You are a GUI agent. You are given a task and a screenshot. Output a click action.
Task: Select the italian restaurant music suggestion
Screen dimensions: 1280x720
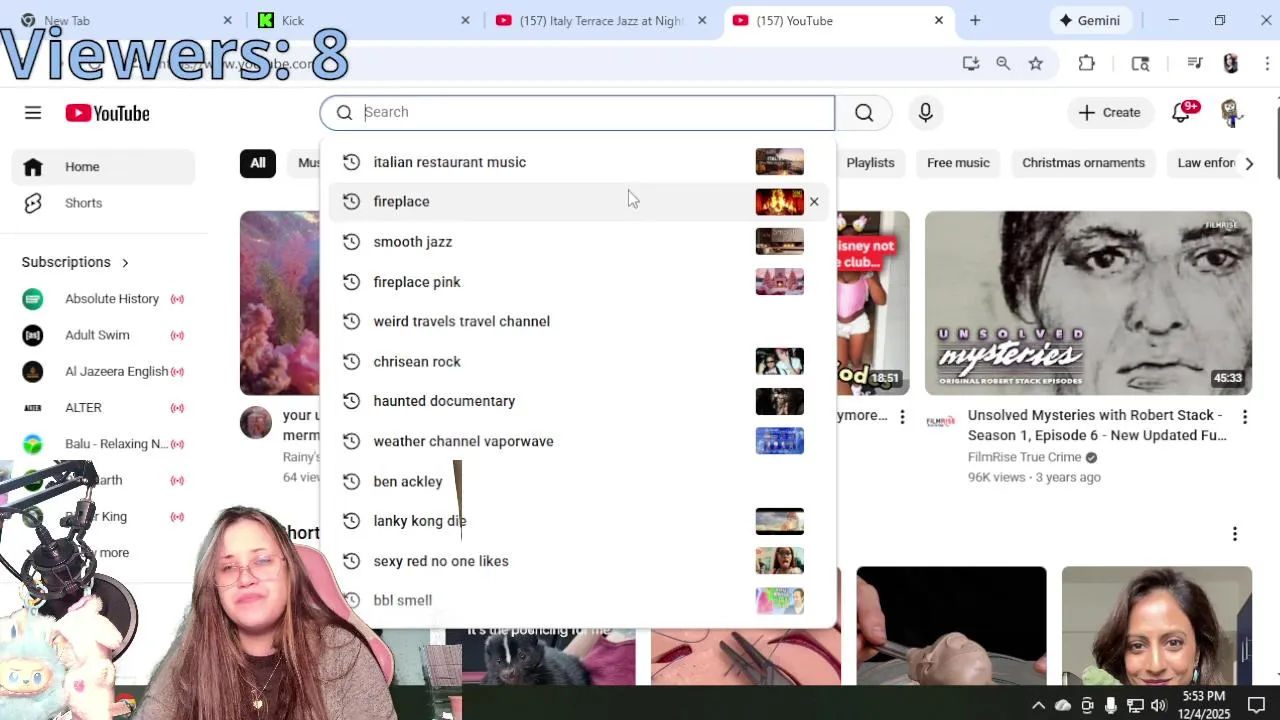coord(577,162)
